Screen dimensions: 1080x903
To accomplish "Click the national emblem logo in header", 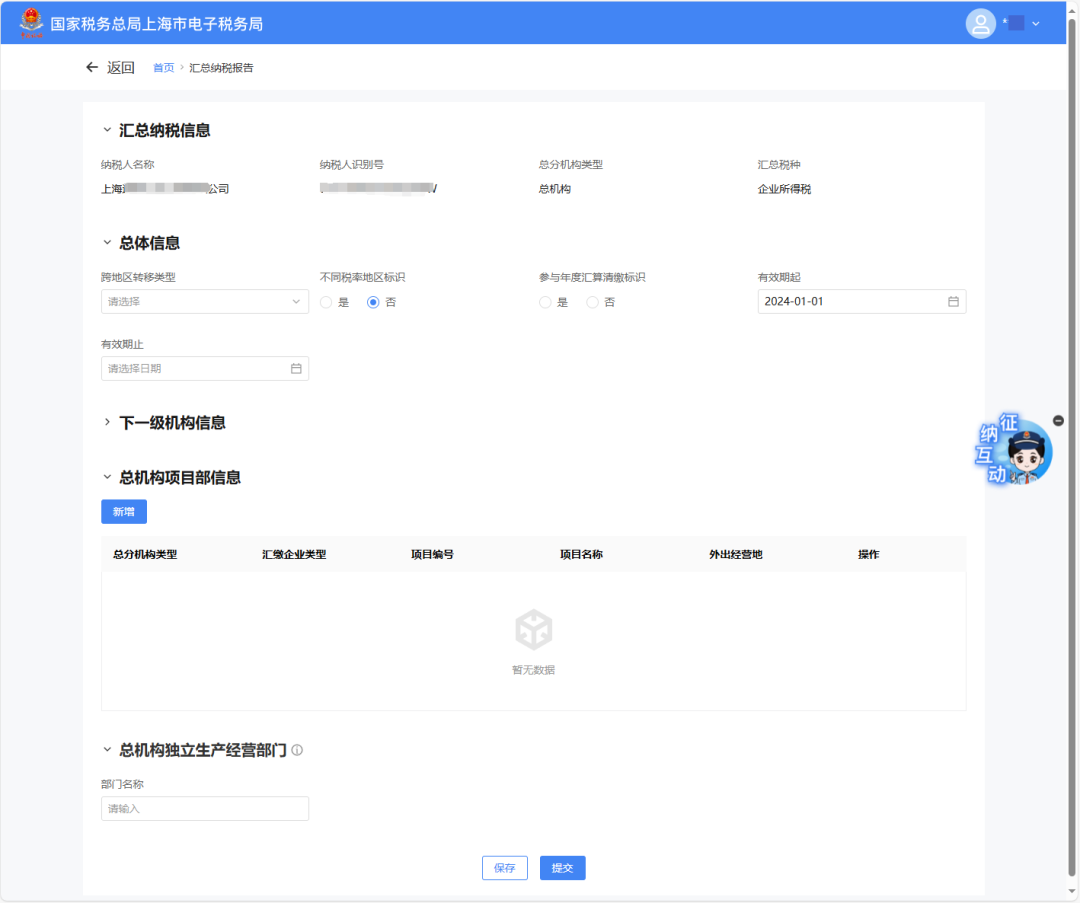I will (x=31, y=20).
